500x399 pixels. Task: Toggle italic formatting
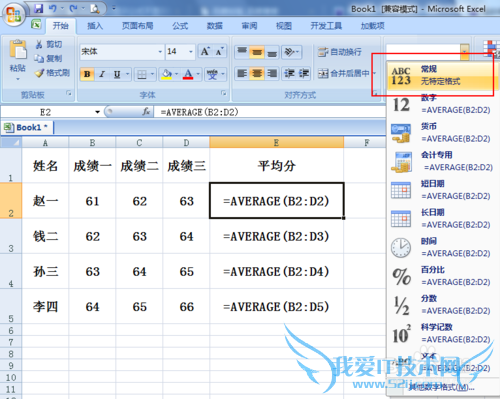(x=102, y=74)
